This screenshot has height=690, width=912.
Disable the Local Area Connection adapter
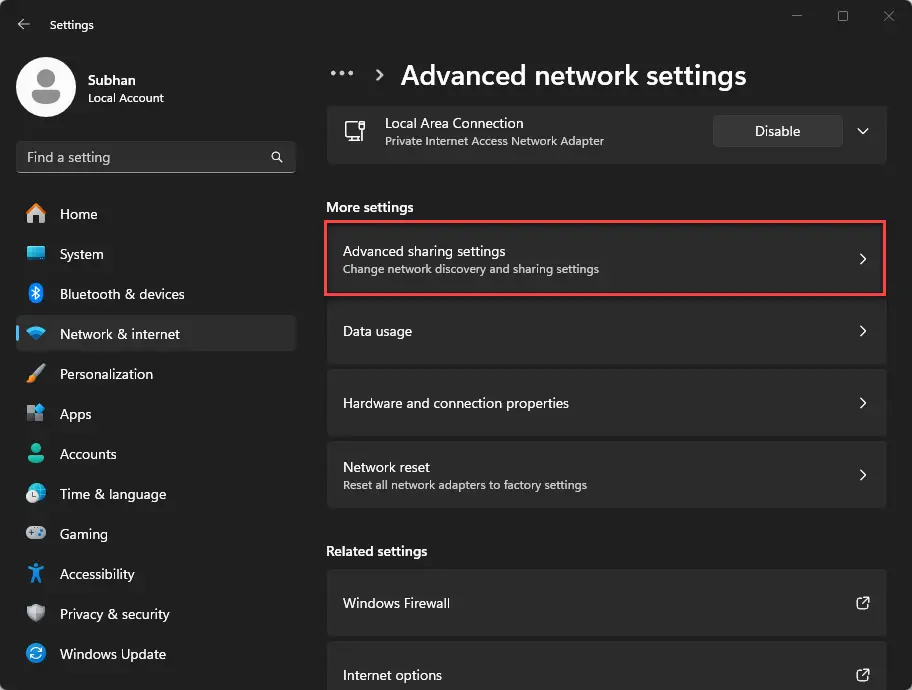pyautogui.click(x=777, y=131)
